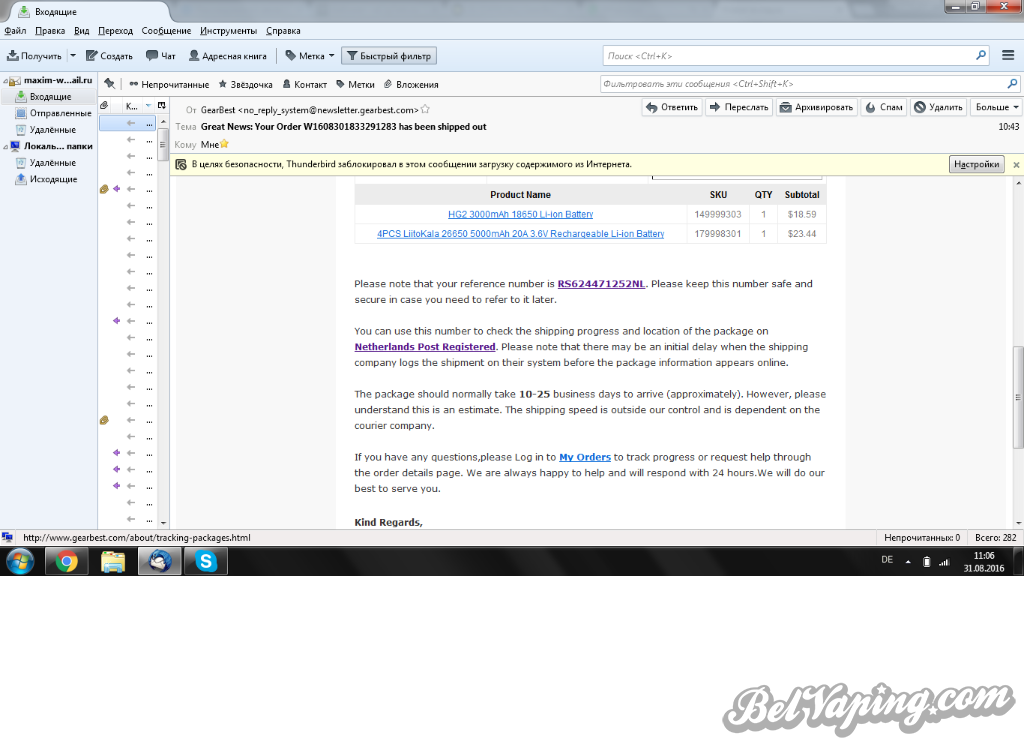Image resolution: width=1024 pixels, height=750 pixels.
Task: Close the remote content warning bar
Action: click(x=1016, y=165)
